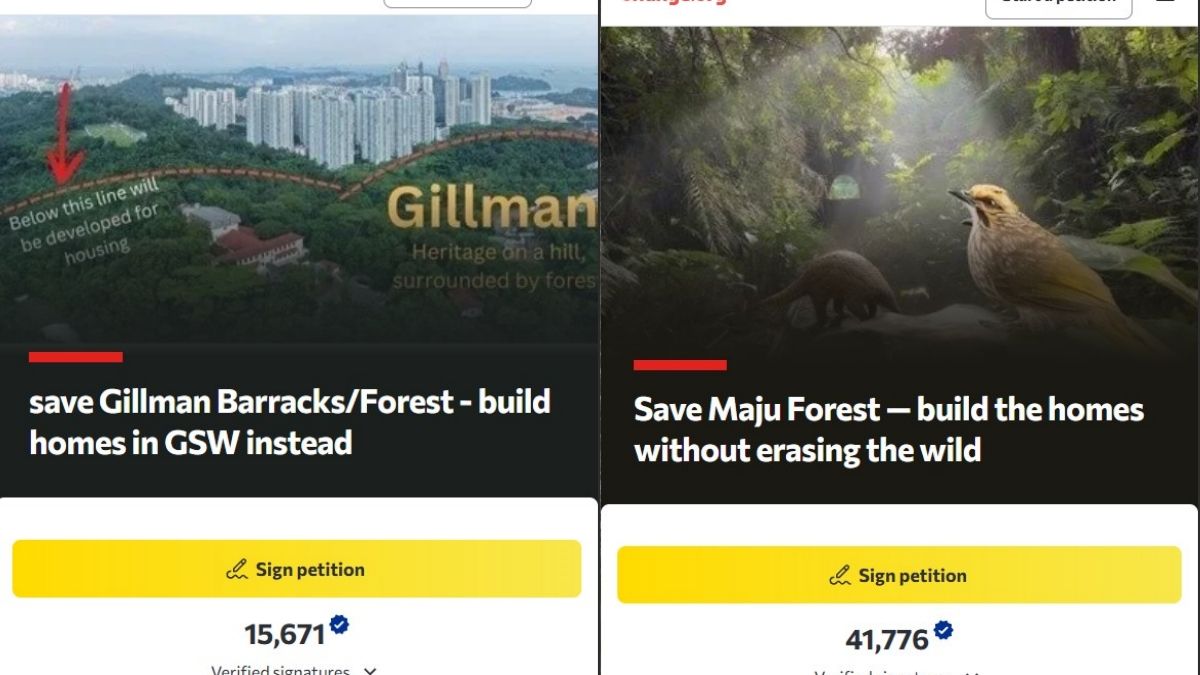Sign the Gillman Barracks/Forest petition
Screen dimensions: 1200x675
coord(297,569)
